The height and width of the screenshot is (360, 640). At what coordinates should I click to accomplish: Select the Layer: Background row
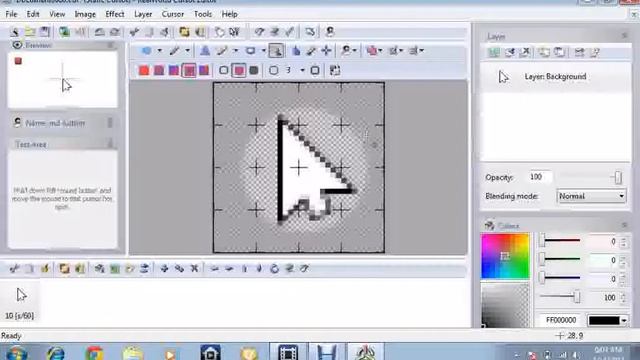click(x=556, y=77)
